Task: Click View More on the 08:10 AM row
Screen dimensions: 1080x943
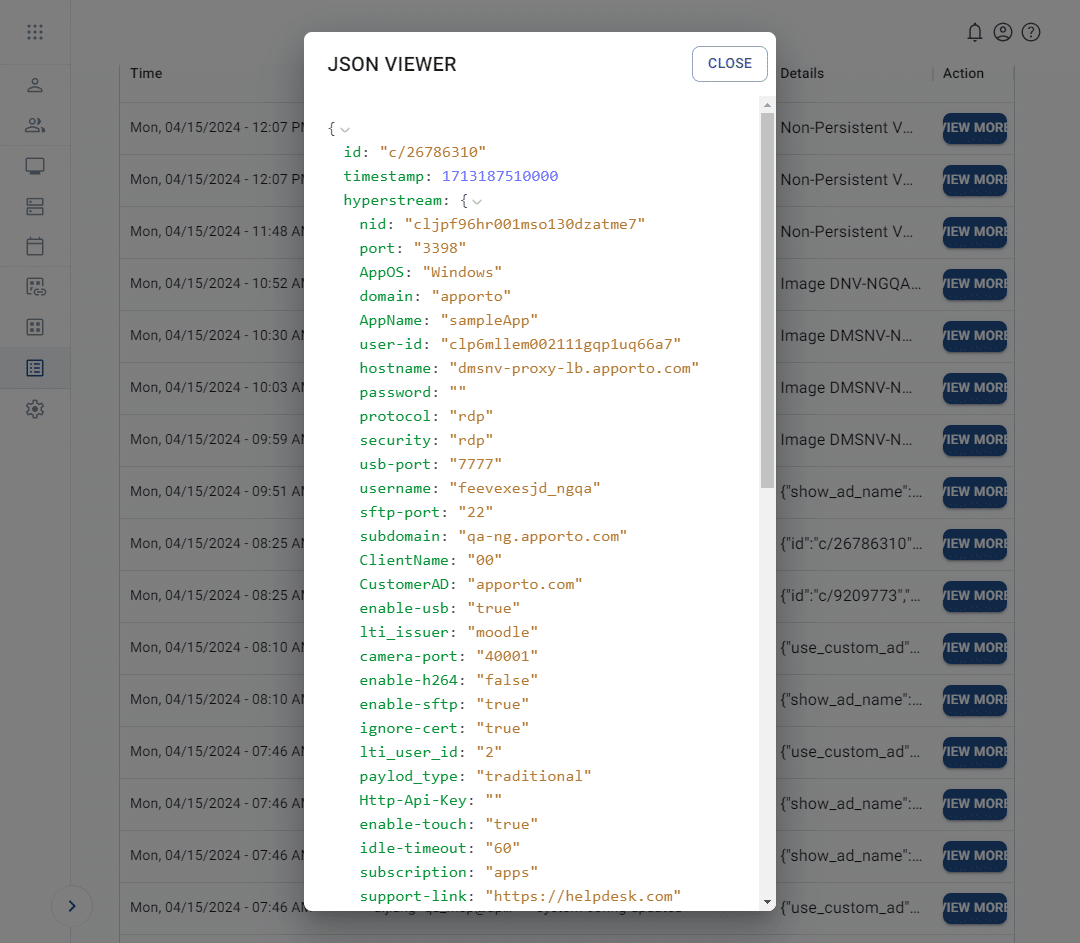Action: 974,648
